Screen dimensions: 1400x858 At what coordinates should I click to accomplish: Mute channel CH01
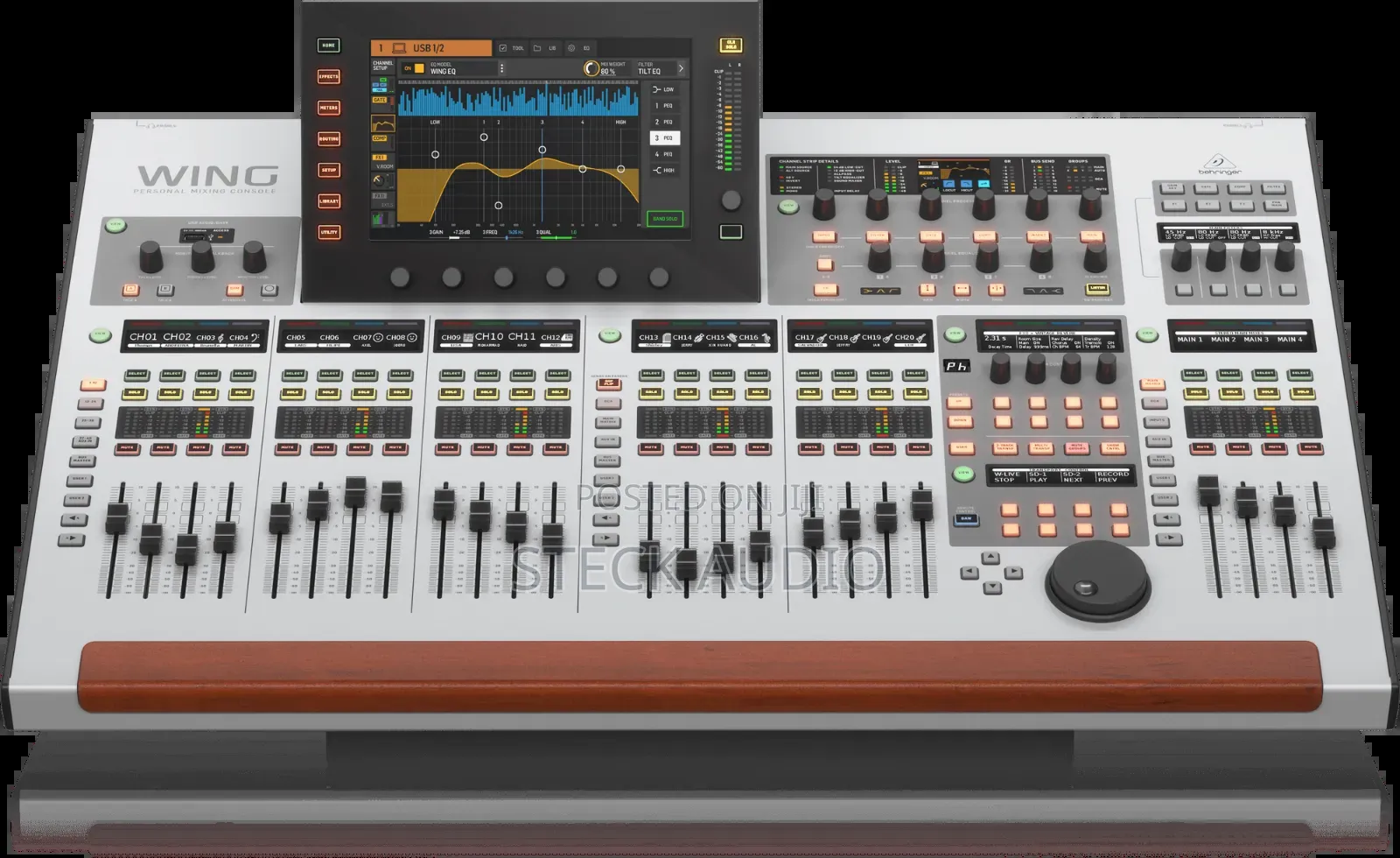(127, 448)
